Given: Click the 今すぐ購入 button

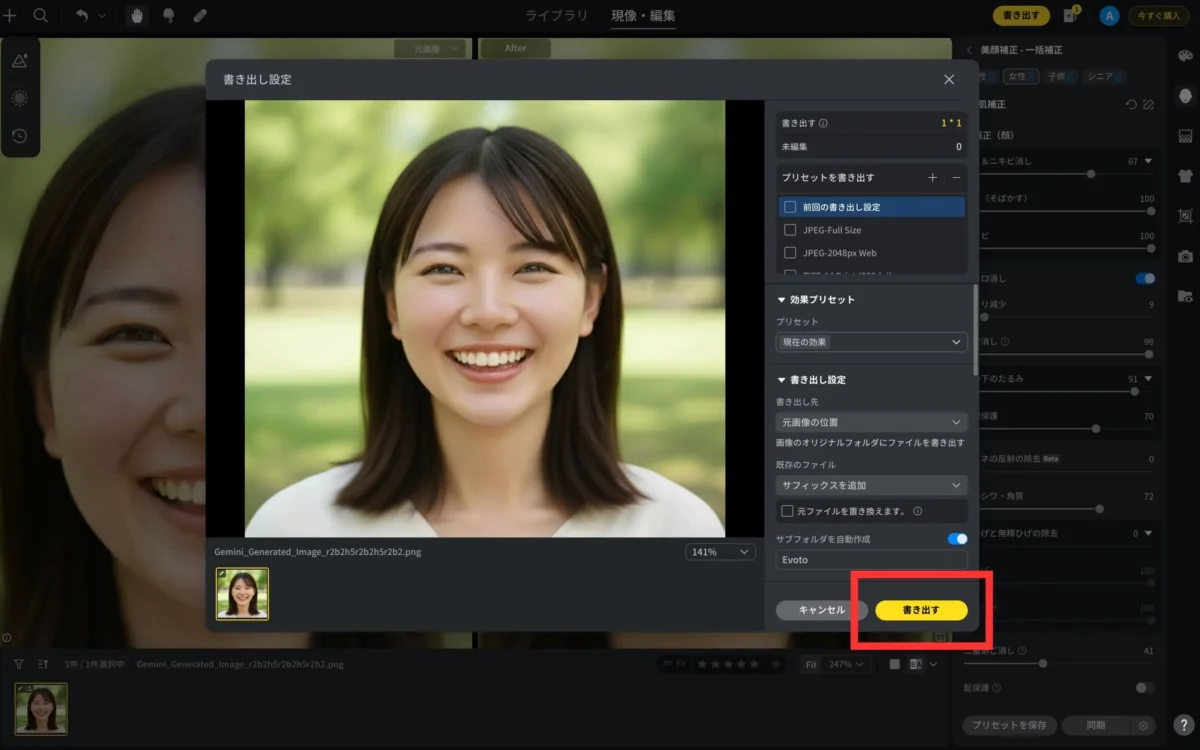Looking at the screenshot, I should click(x=1158, y=15).
